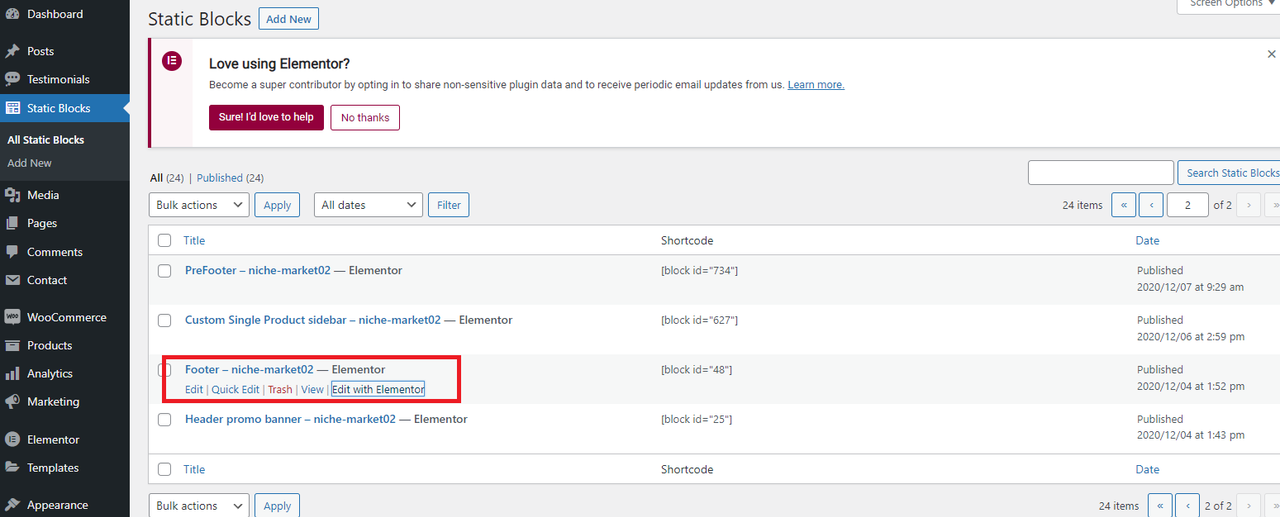
Task: Click Sure! I'd love to help button
Action: [x=266, y=117]
